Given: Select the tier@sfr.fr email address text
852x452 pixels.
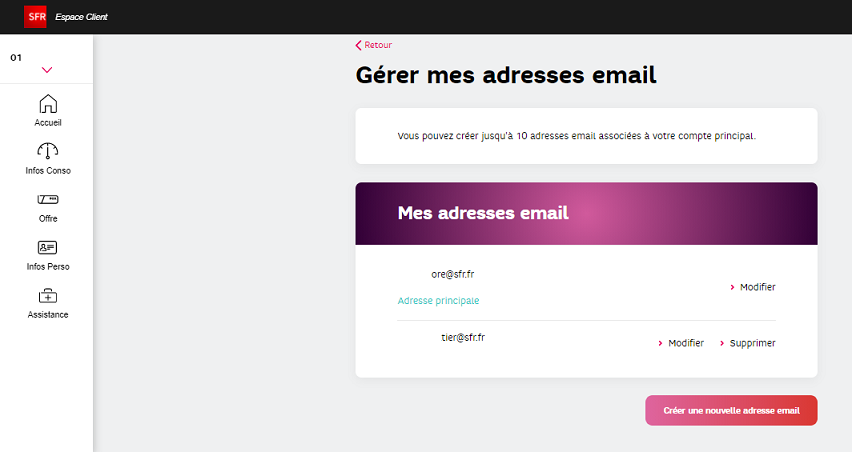Looking at the screenshot, I should pos(463,337).
